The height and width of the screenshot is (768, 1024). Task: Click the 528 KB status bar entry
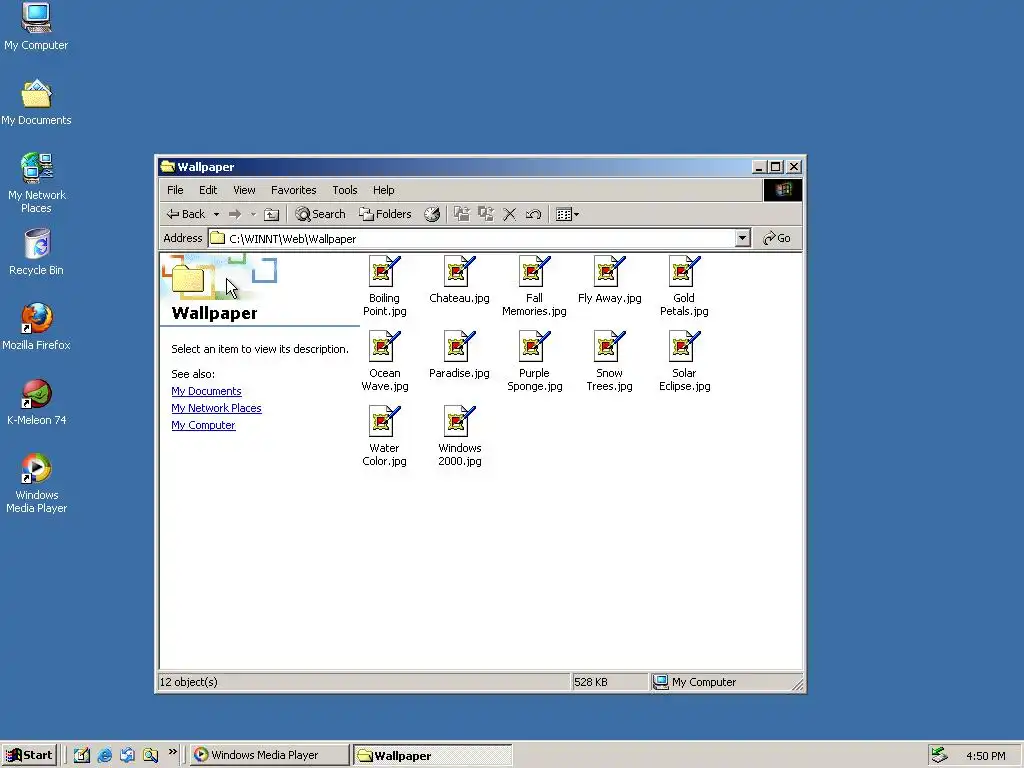point(590,682)
